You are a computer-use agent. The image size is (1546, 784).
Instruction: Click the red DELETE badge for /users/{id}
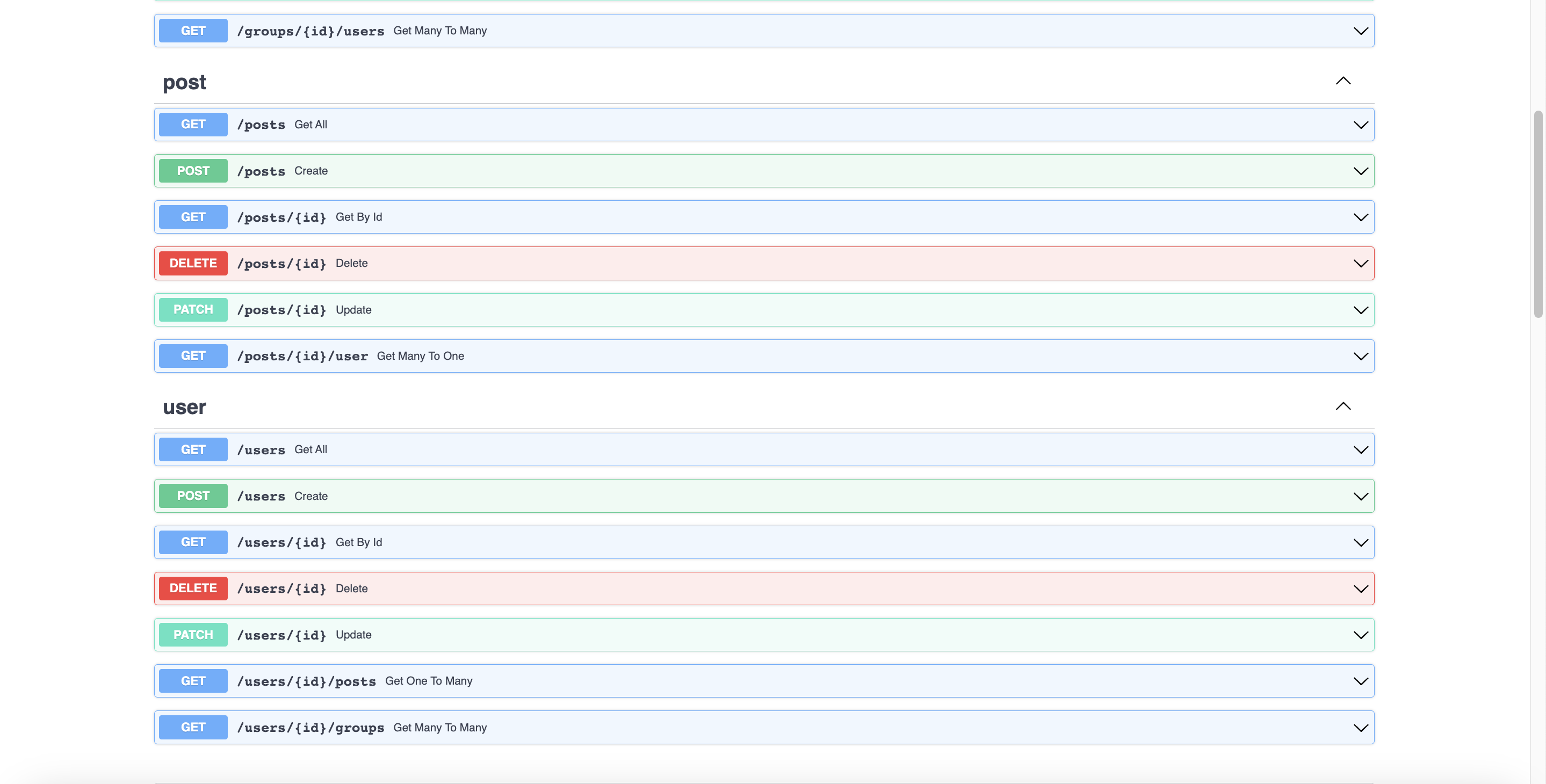(x=193, y=589)
